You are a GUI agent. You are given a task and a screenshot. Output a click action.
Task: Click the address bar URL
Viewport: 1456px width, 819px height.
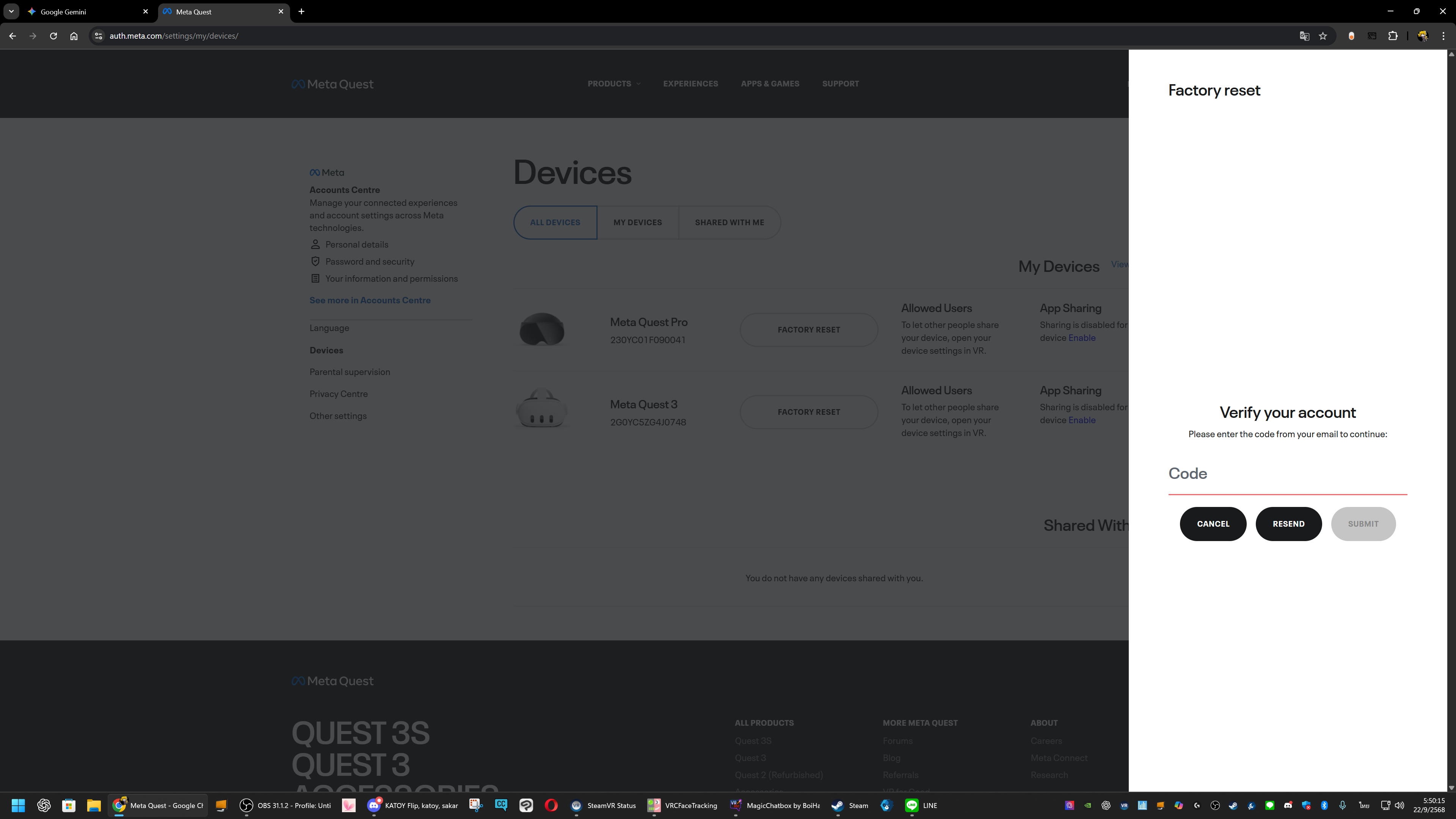tap(174, 36)
